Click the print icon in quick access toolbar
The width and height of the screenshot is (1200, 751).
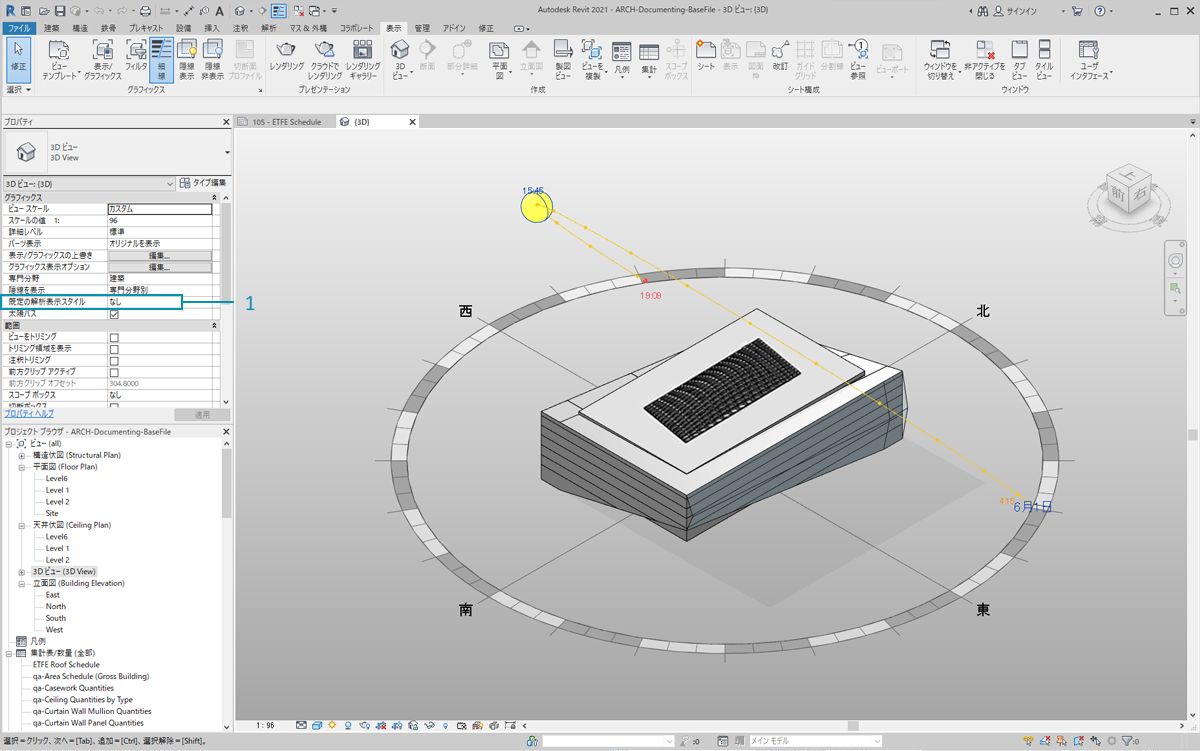[146, 10]
